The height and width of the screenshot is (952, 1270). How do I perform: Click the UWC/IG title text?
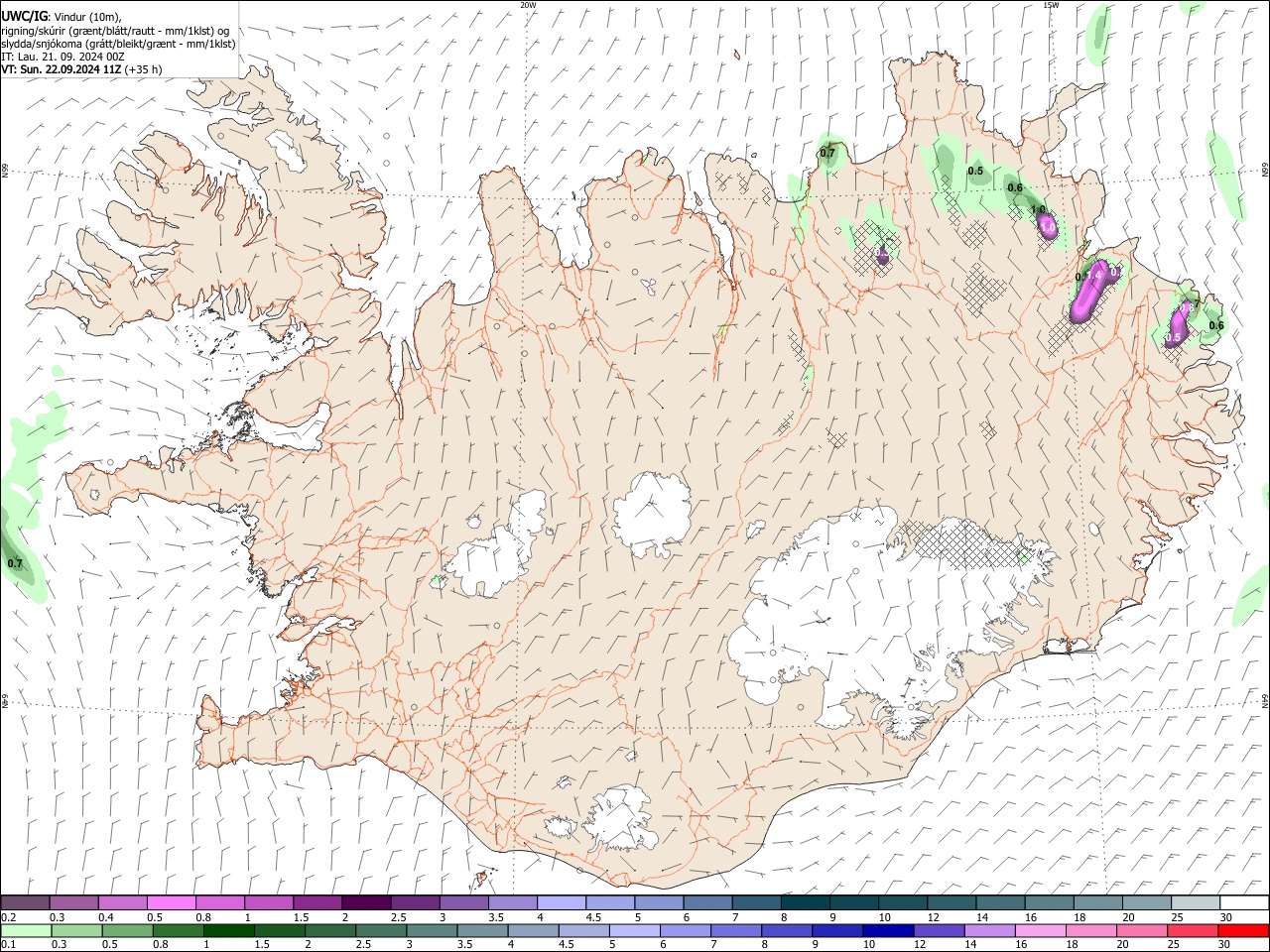click(x=24, y=16)
